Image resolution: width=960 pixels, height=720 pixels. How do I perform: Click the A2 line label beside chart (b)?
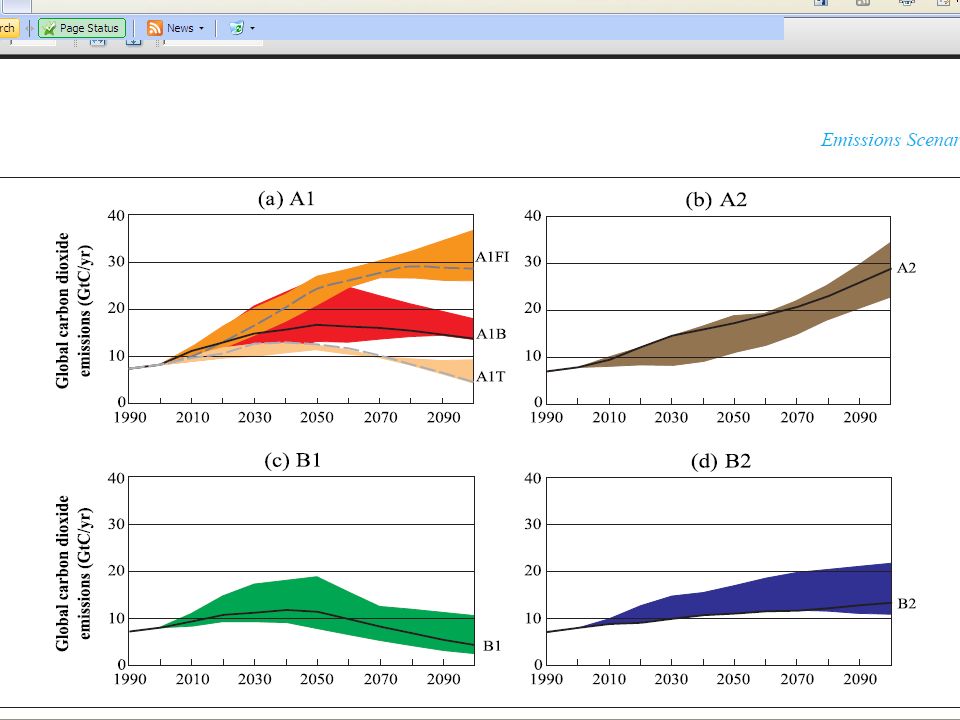coord(906,268)
